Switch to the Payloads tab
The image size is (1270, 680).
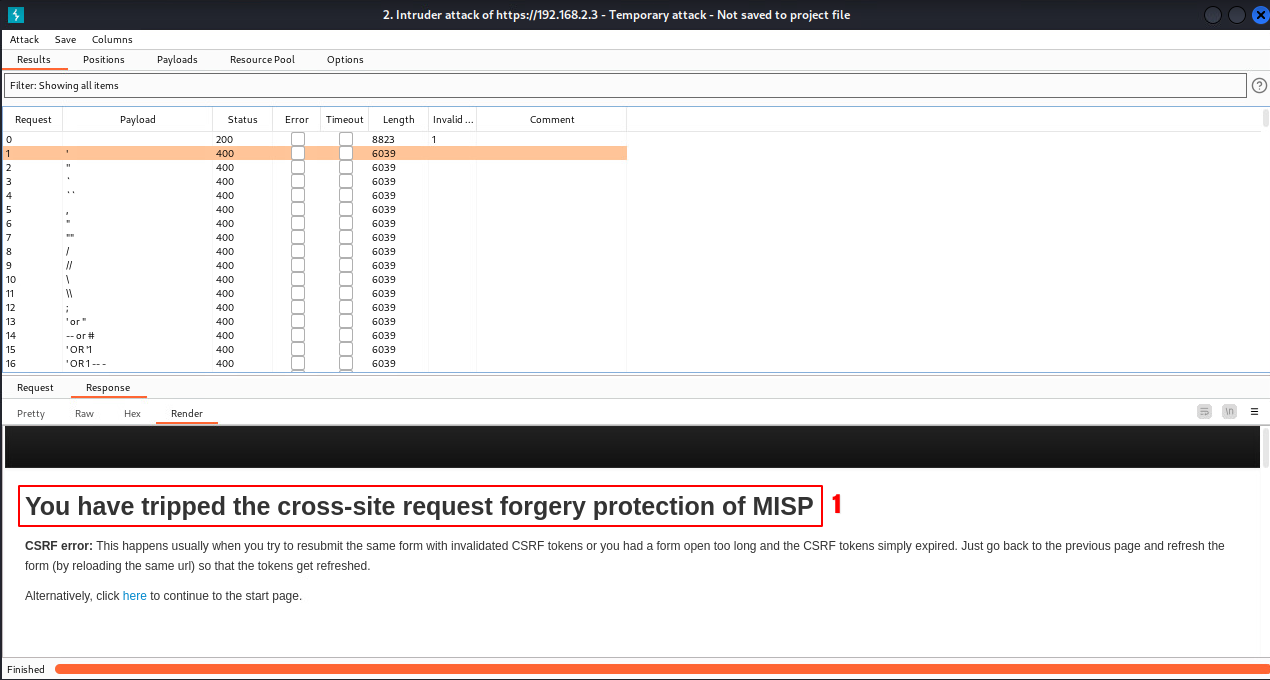[177, 60]
